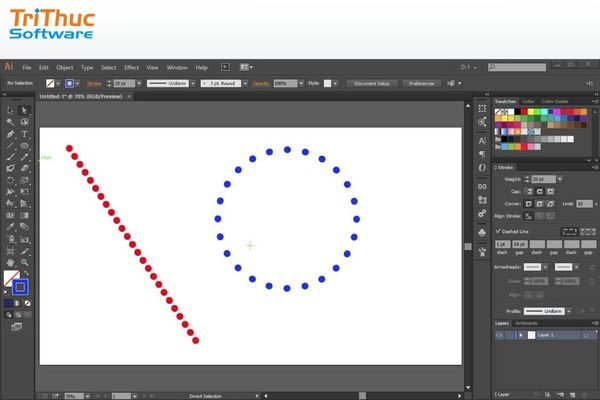The width and height of the screenshot is (600, 400).
Task: Select the Pencil tool
Action: tap(24, 157)
